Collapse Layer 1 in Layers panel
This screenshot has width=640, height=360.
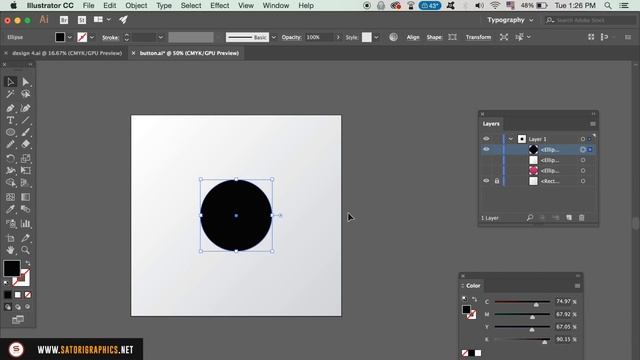(511, 139)
